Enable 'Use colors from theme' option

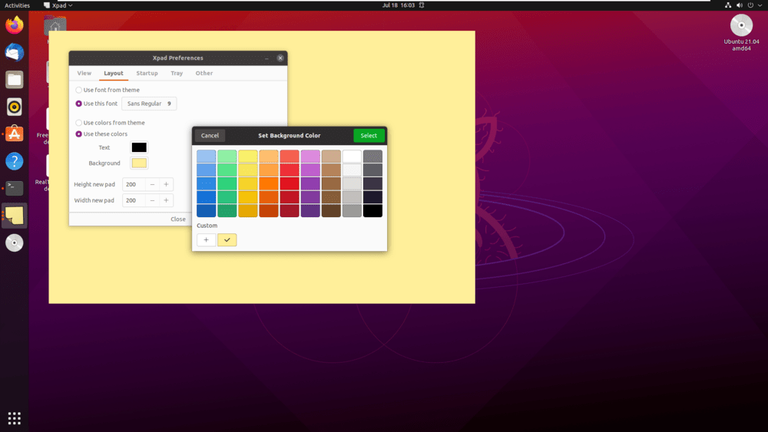(80, 122)
